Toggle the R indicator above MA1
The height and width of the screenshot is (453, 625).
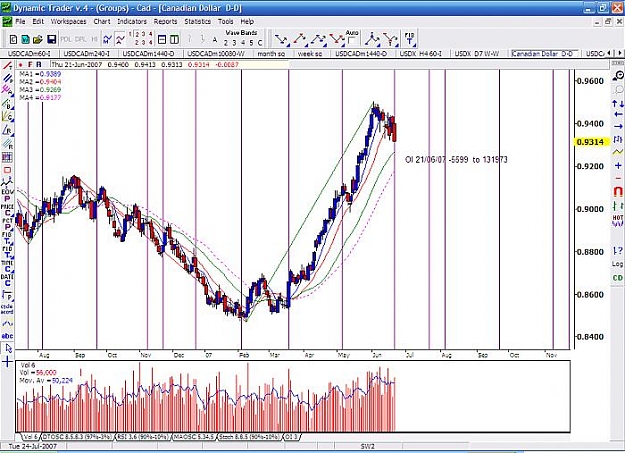[39, 65]
